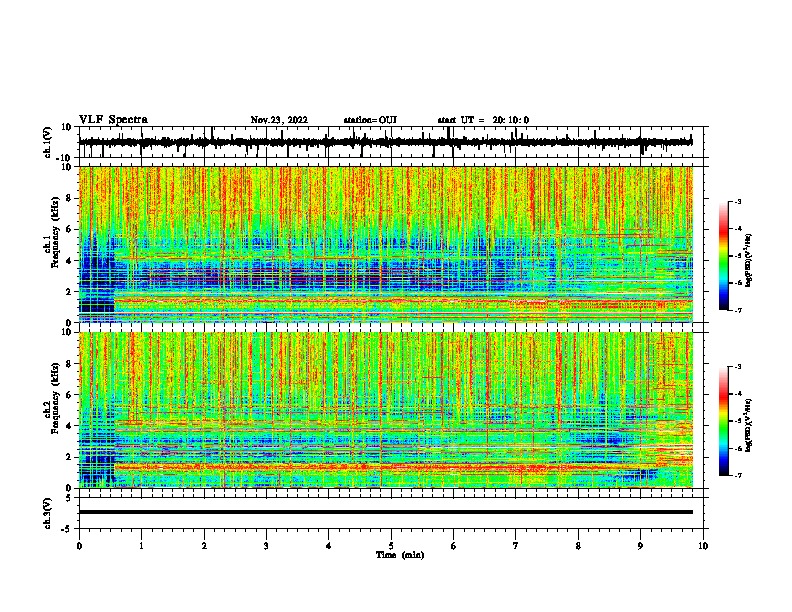The width and height of the screenshot is (792, 612).
Task: Click the "-3" label on ch.1 color bar
Action: coord(737,201)
